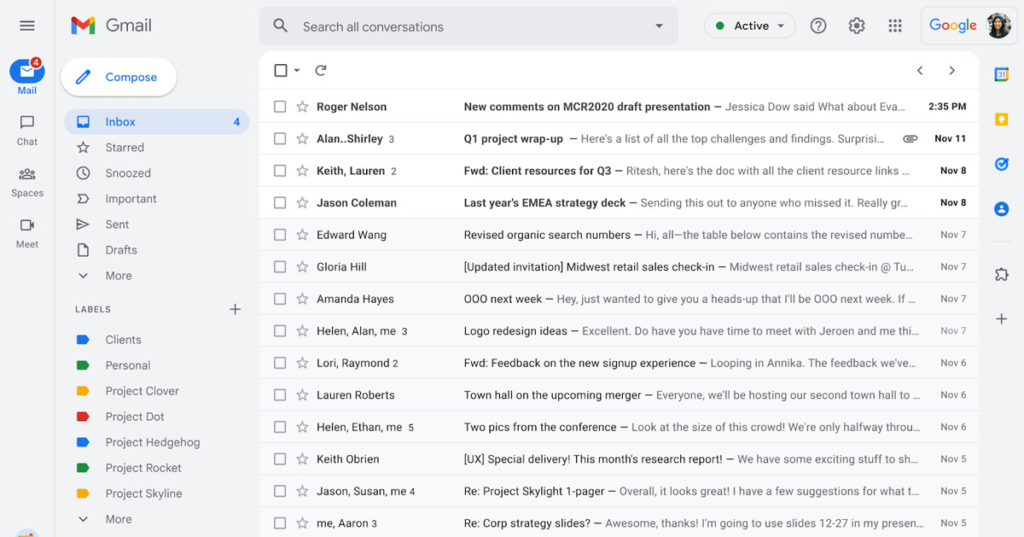
Task: Open the Help support icon
Action: tap(818, 26)
